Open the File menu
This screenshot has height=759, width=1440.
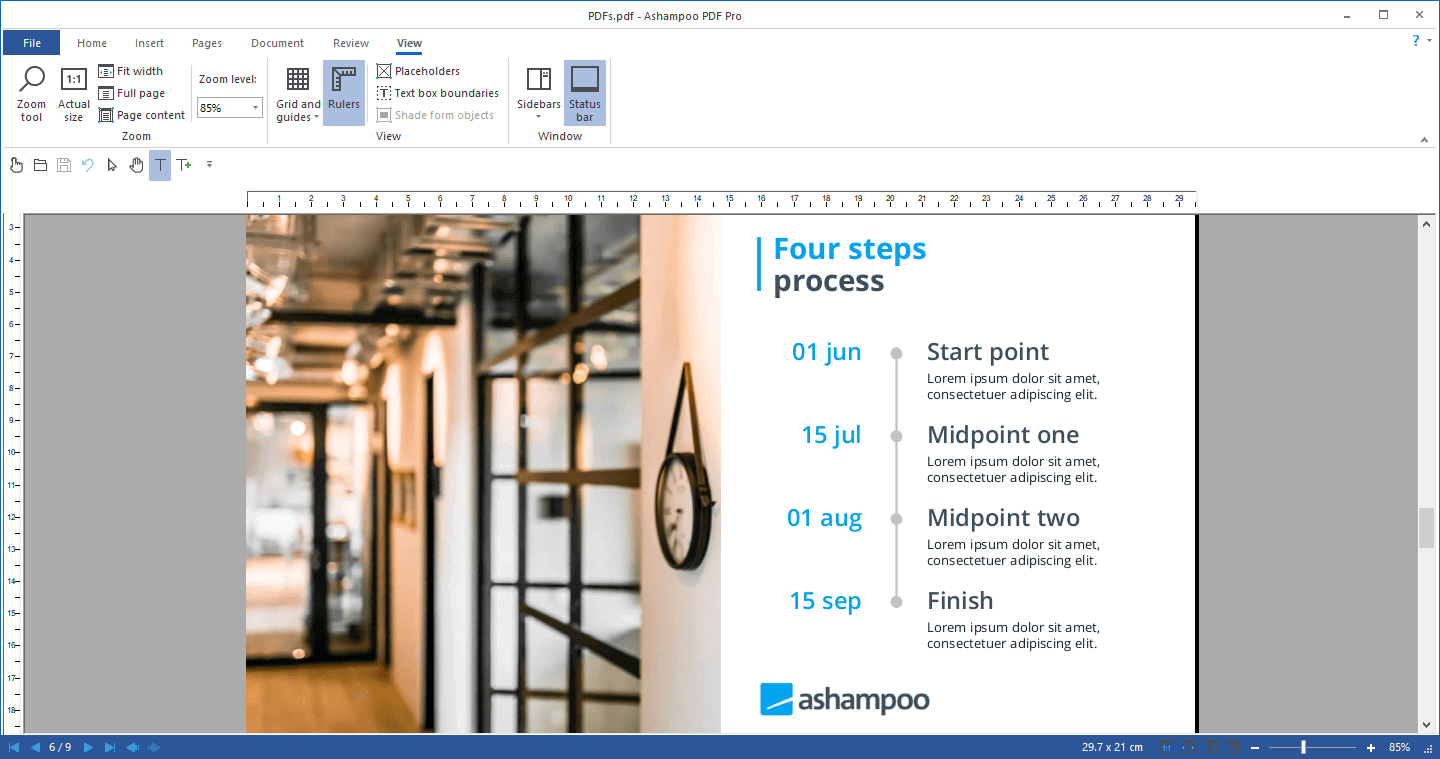[x=31, y=43]
